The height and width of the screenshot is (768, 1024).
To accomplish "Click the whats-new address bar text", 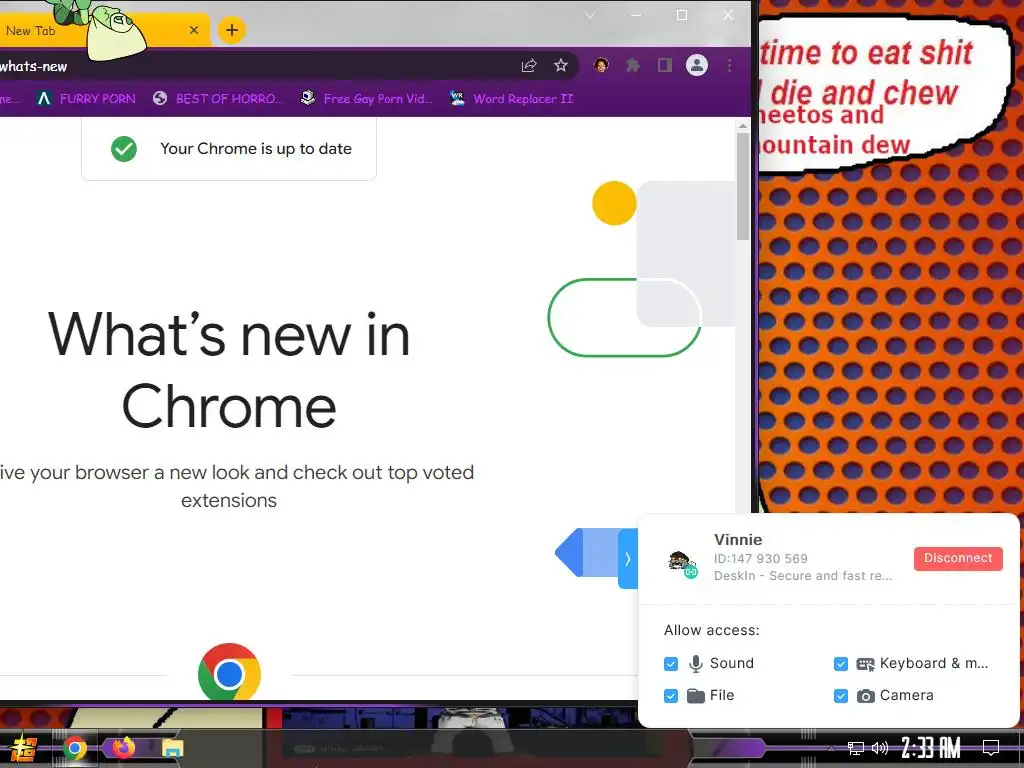I will [33, 66].
